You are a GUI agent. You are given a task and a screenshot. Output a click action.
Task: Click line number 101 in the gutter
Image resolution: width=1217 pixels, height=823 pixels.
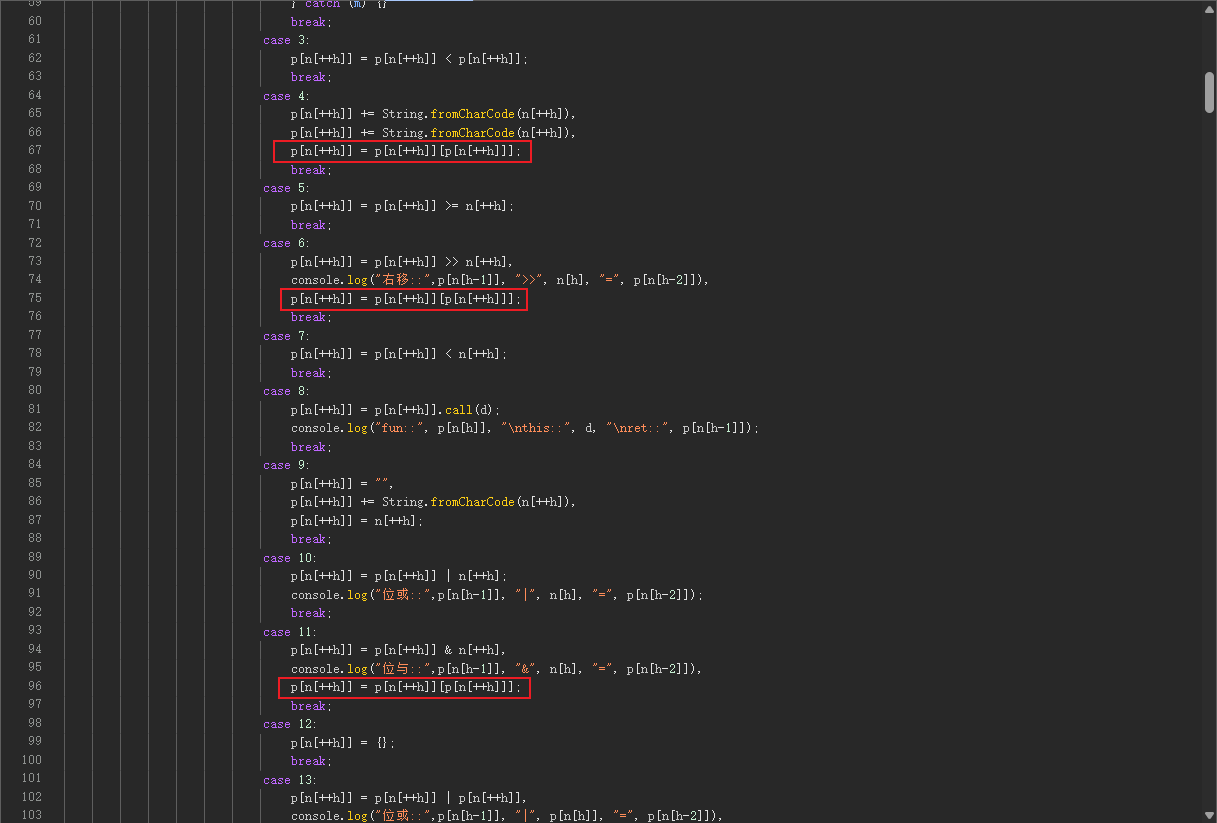pos(32,780)
